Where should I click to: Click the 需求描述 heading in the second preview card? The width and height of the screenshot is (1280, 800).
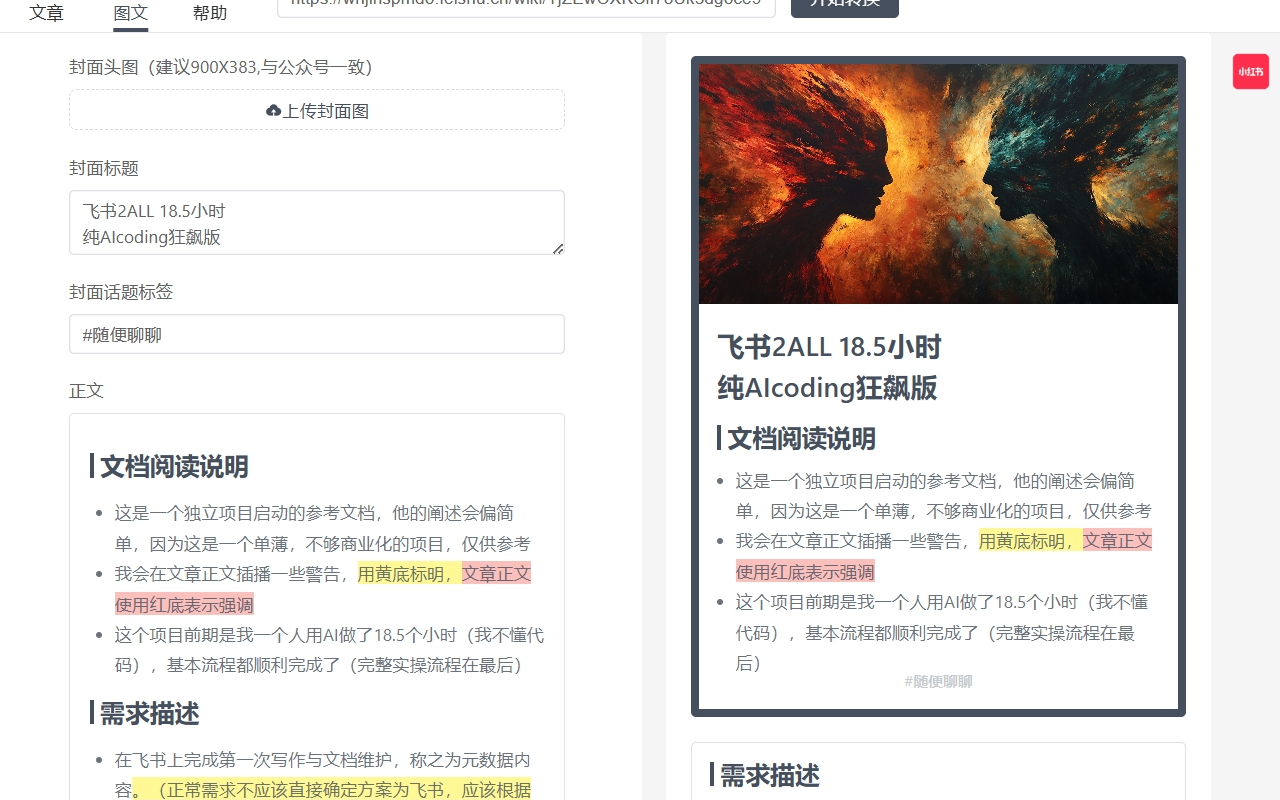(770, 775)
